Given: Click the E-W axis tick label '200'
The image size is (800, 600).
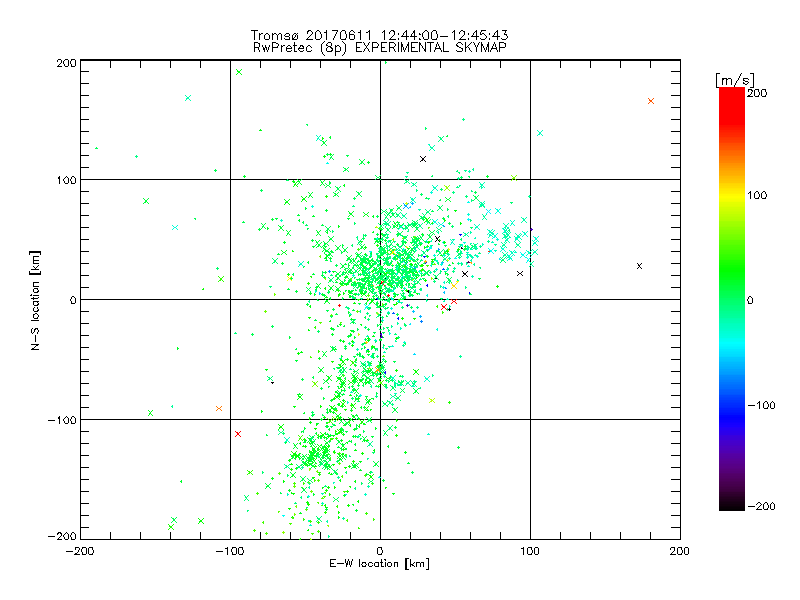Looking at the screenshot, I should point(680,551).
